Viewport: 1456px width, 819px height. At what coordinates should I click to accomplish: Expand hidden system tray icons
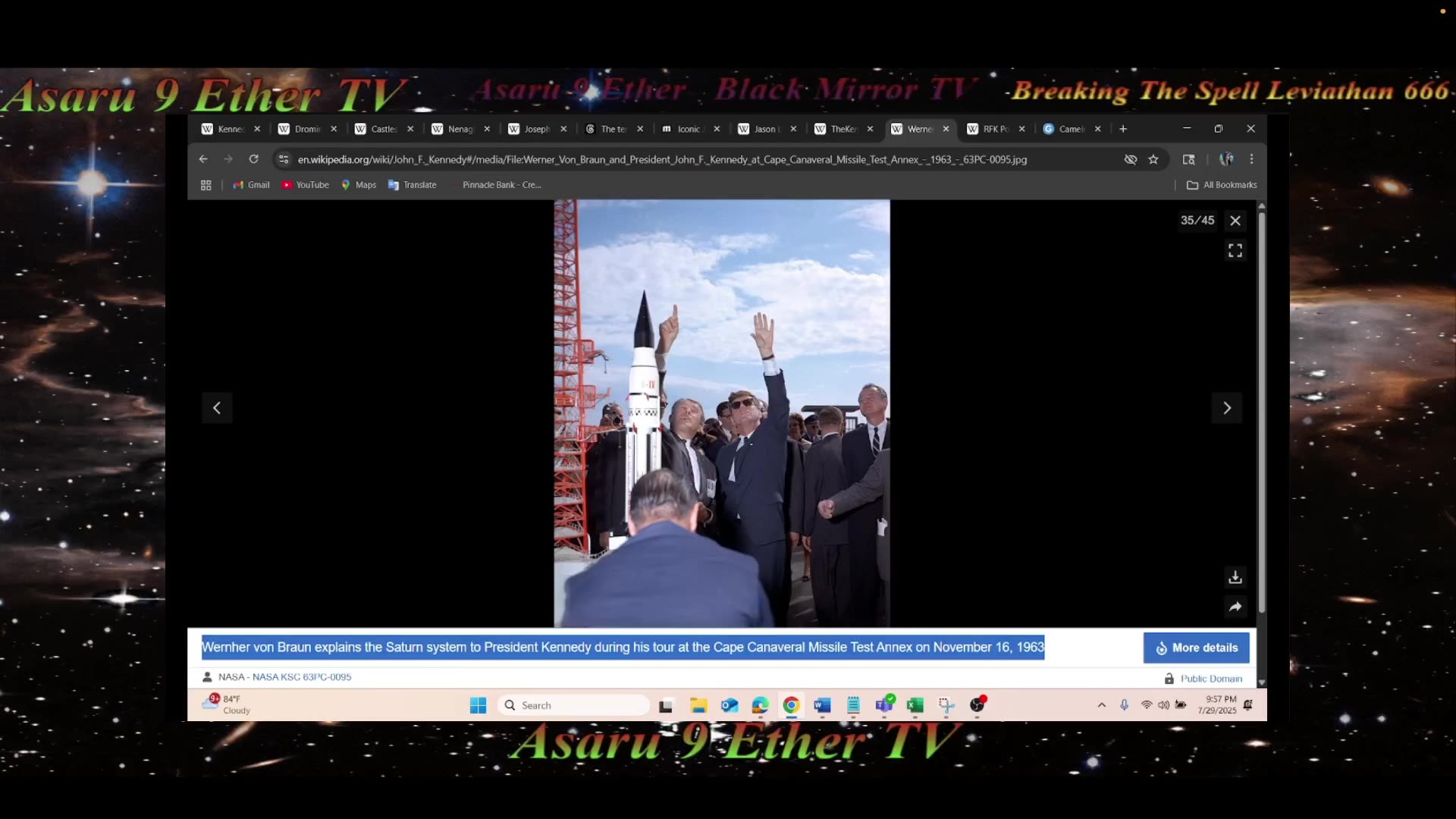[1101, 705]
